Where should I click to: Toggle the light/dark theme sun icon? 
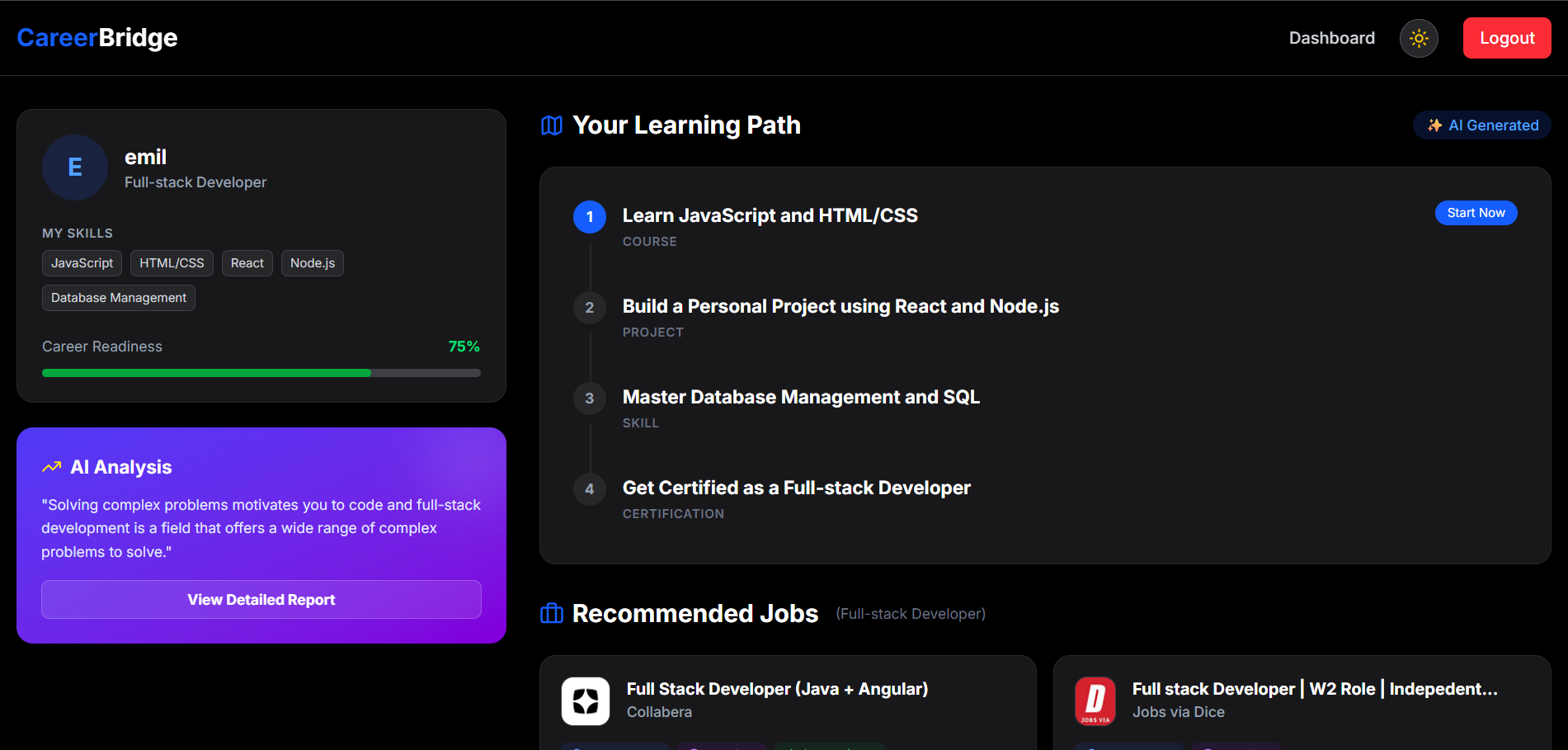[x=1419, y=38]
